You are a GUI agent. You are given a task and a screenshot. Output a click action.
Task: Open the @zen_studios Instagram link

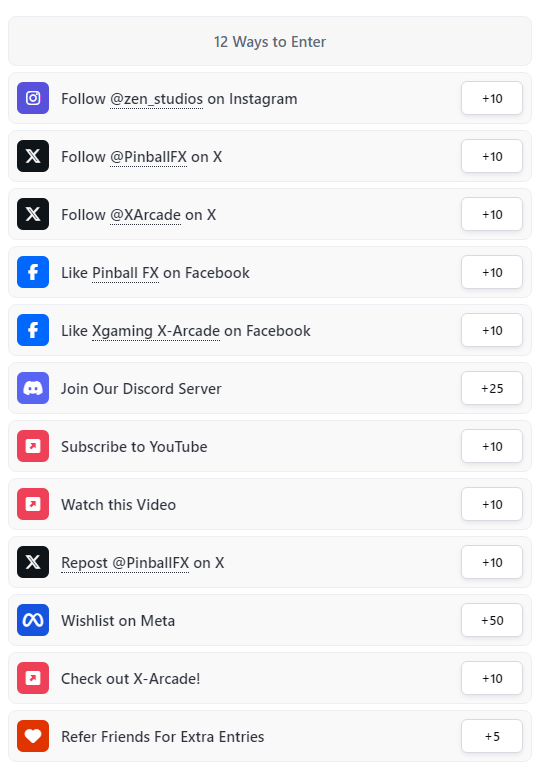point(156,99)
